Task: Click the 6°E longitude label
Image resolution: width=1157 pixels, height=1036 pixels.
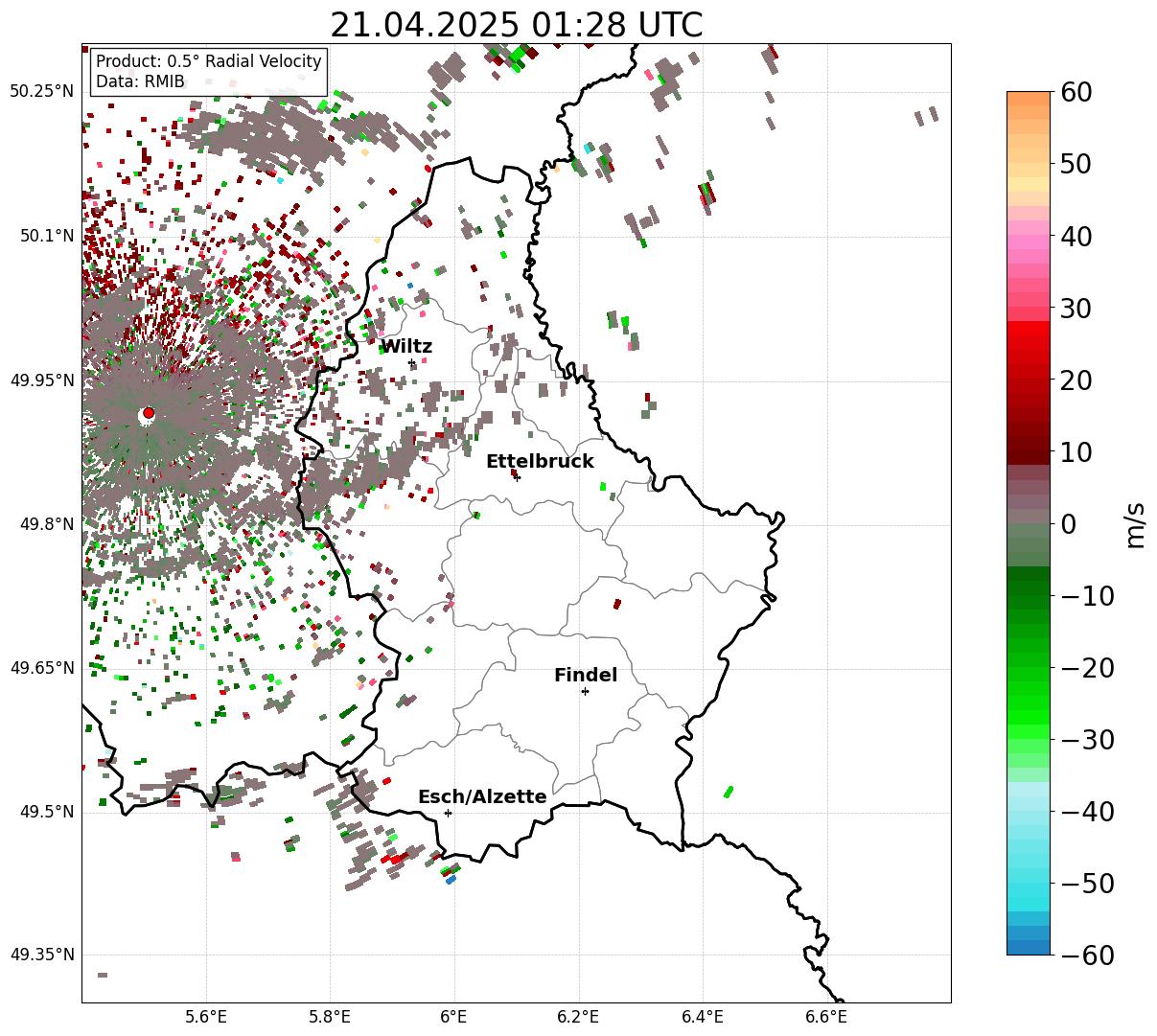Action: [454, 1016]
